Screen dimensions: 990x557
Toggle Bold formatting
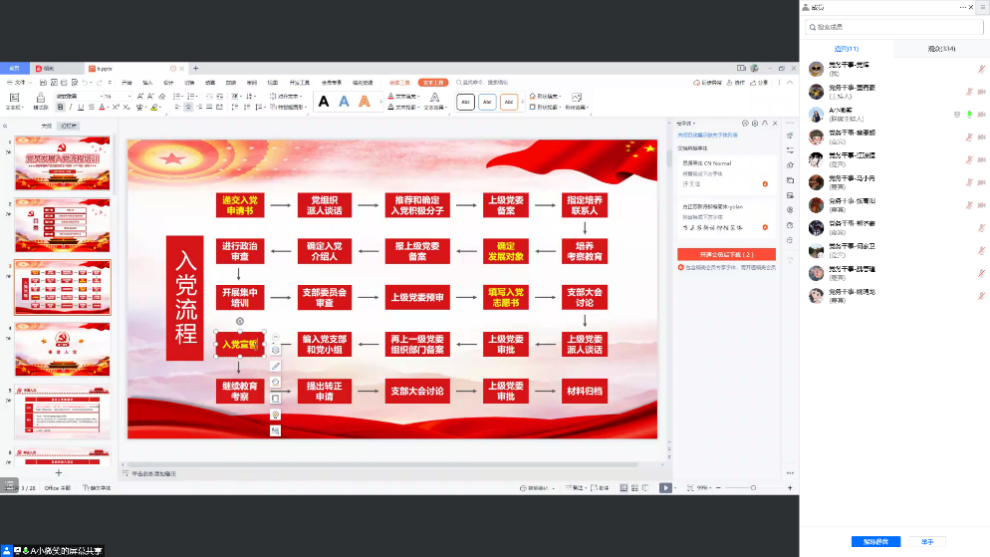click(60, 107)
